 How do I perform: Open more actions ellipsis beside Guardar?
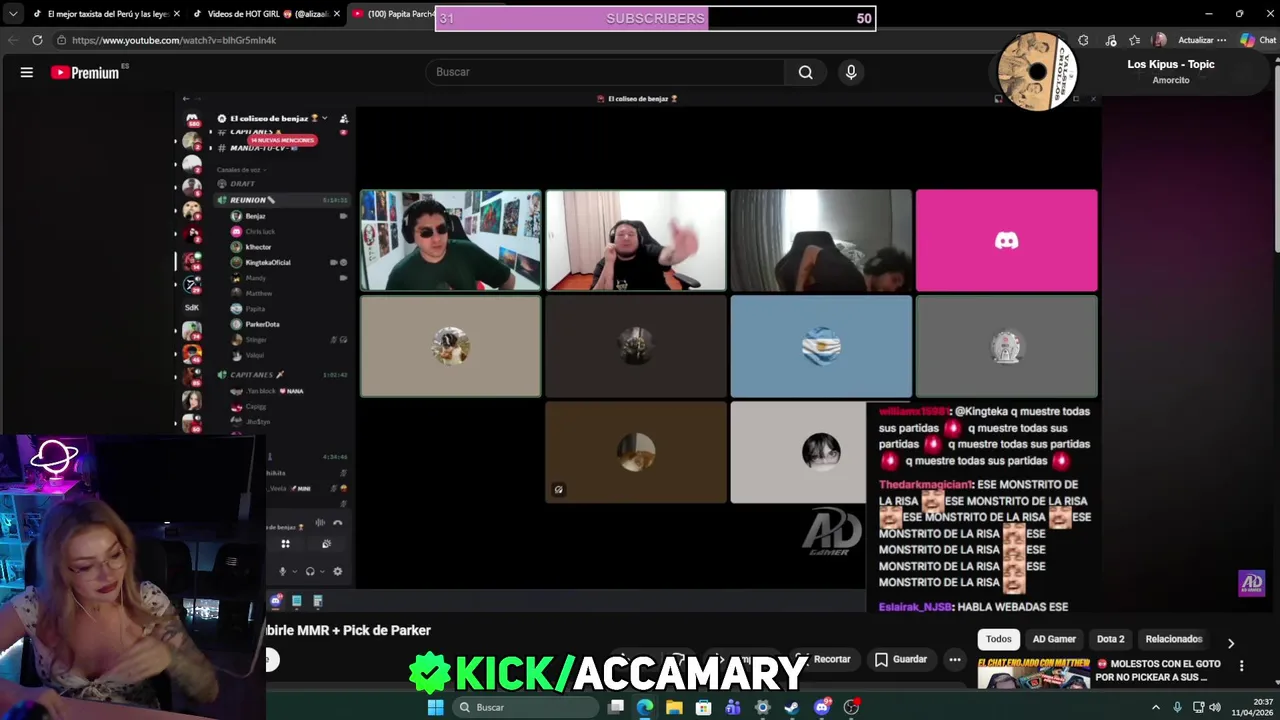(955, 659)
